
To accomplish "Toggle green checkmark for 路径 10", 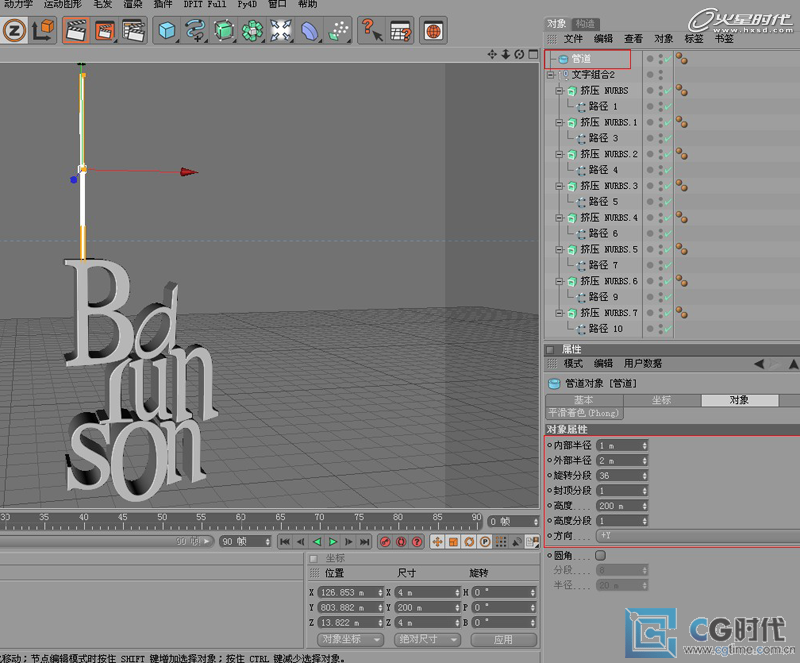I will coord(668,329).
